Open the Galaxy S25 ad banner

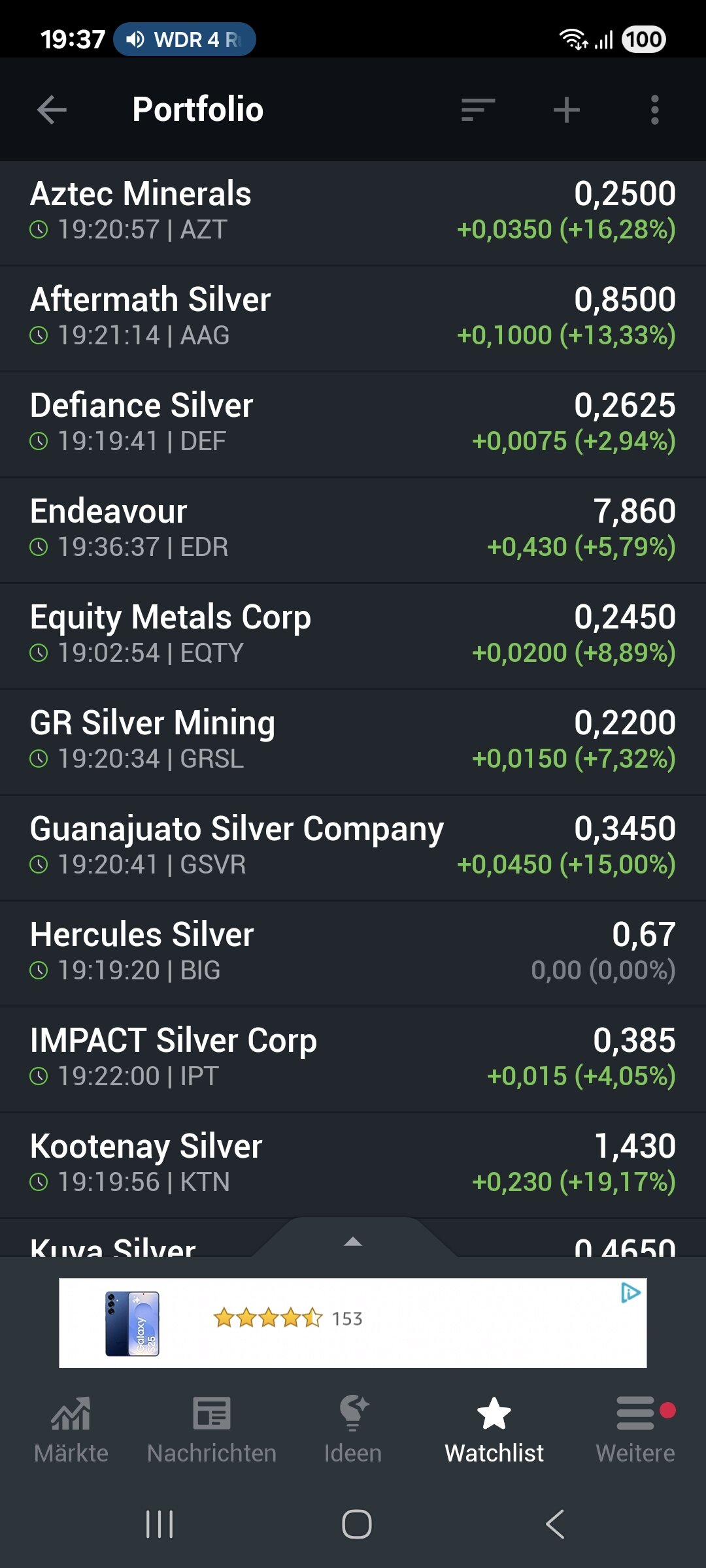pos(353,1323)
